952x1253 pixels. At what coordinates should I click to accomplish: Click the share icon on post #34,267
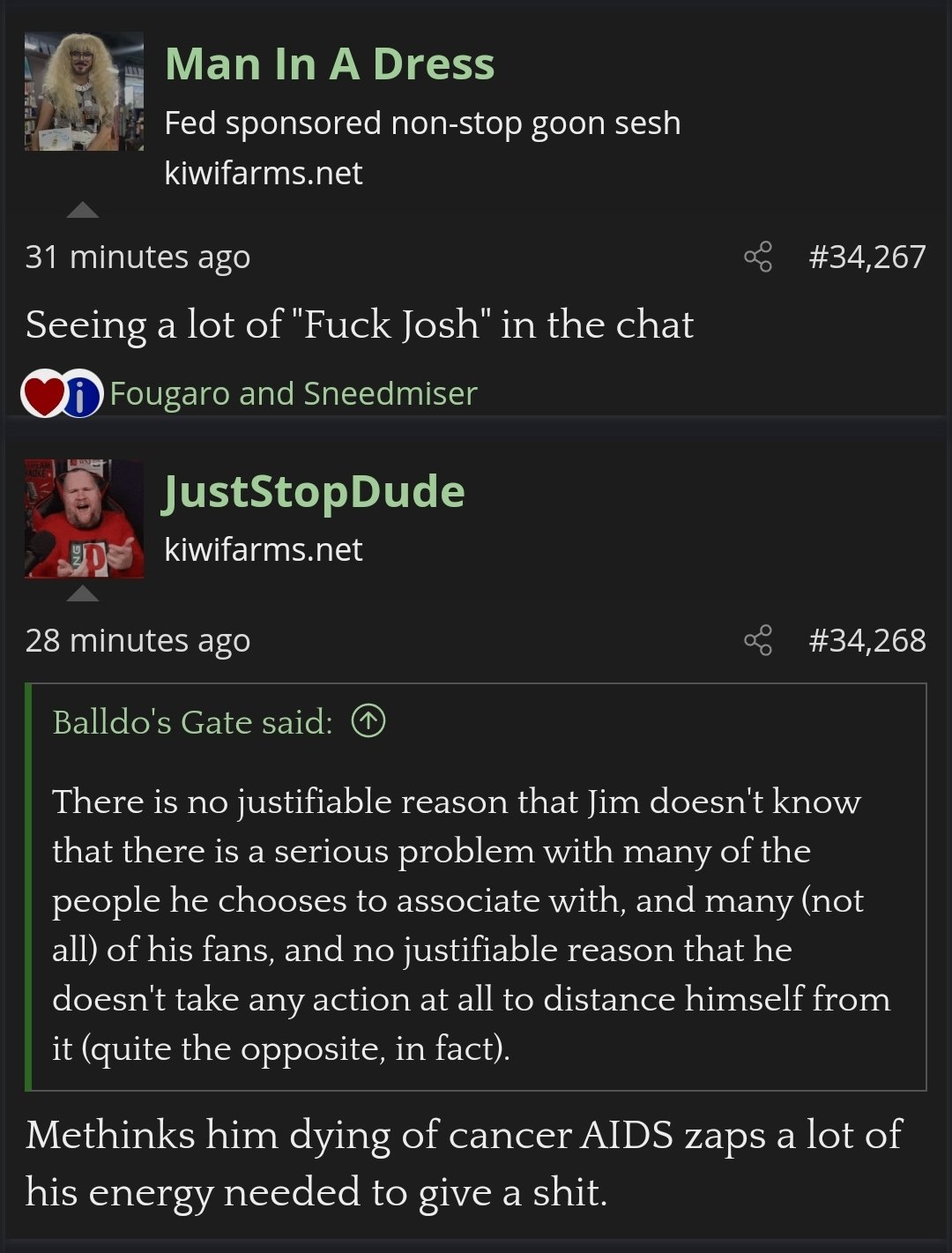[x=758, y=257]
